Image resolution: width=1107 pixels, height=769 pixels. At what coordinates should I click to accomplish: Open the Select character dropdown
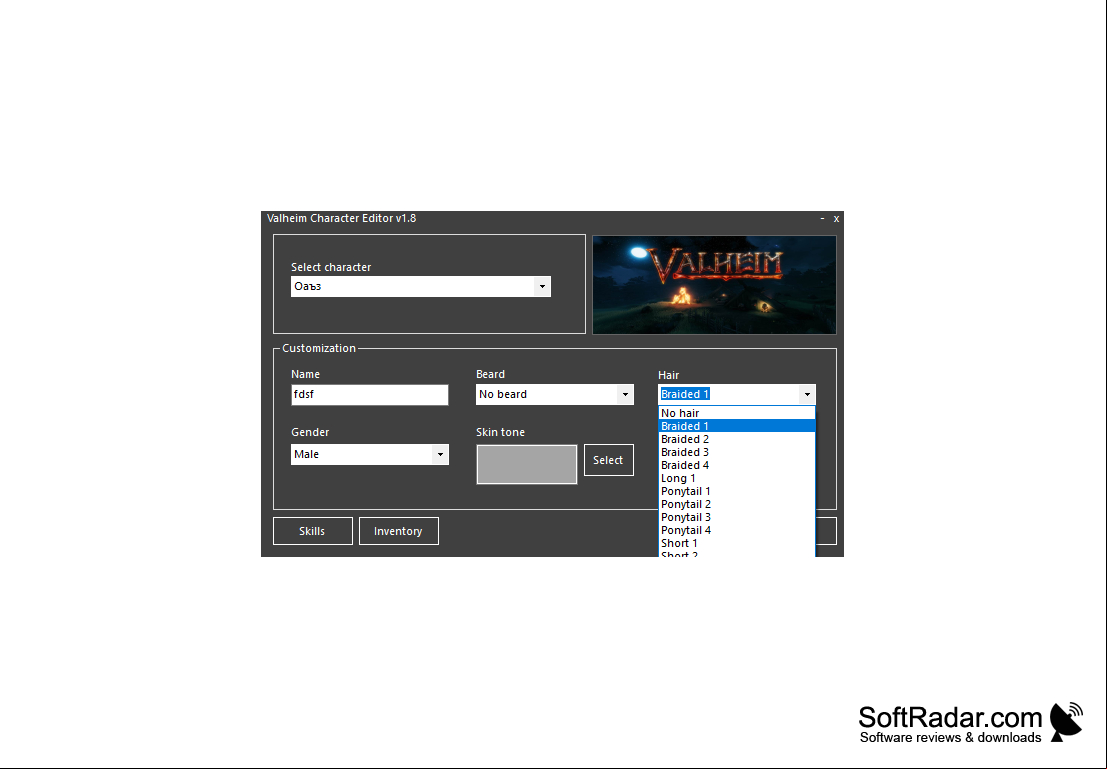(421, 286)
